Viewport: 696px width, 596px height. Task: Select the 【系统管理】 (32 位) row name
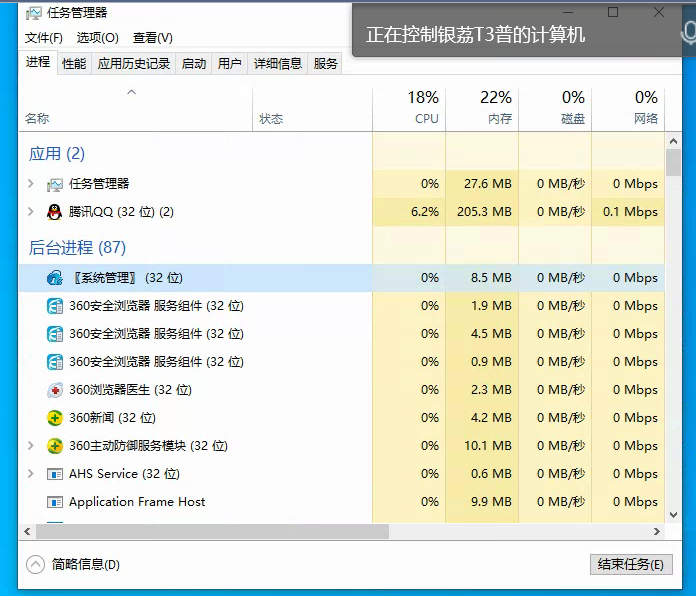coord(126,278)
